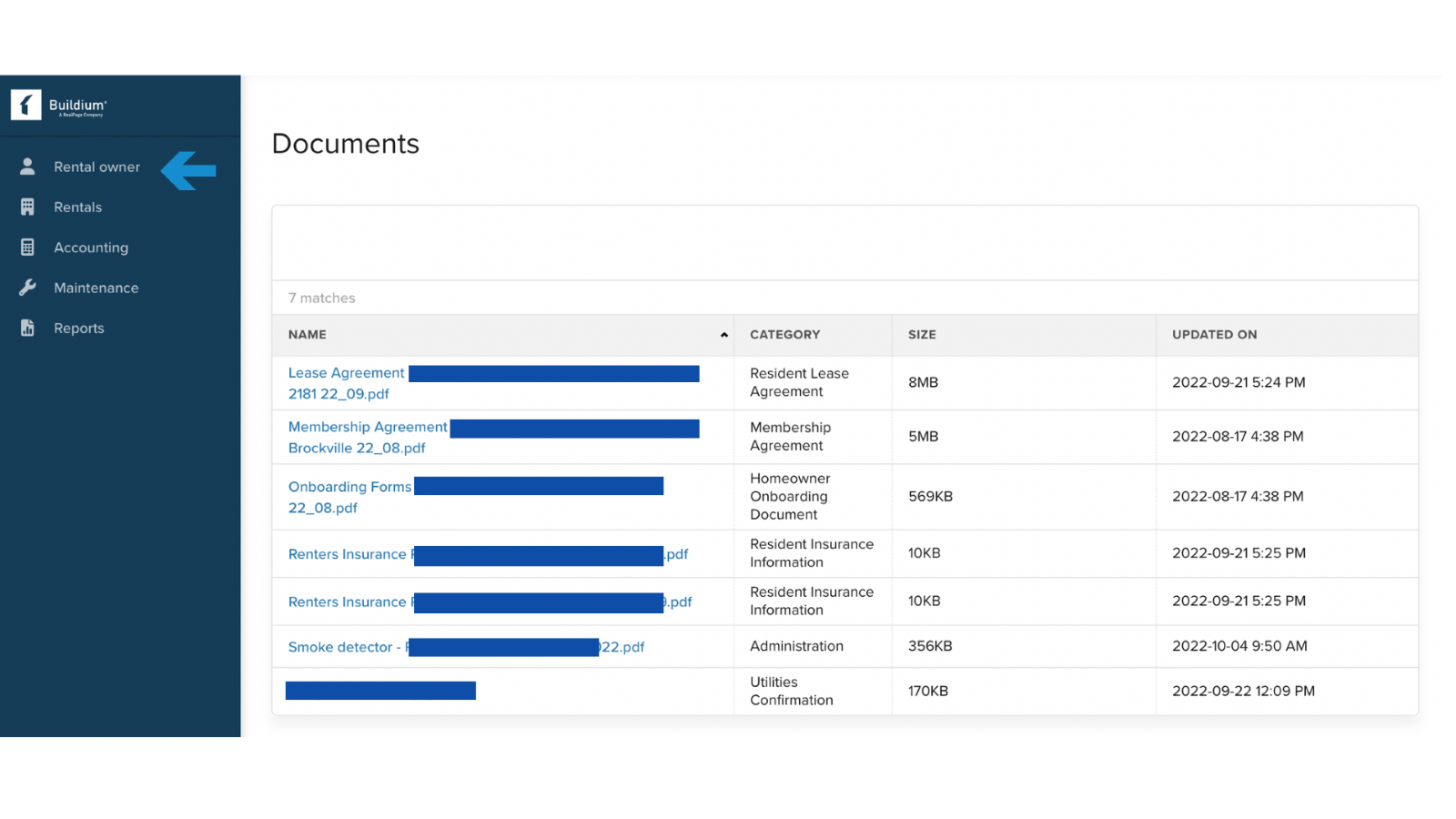Open Reports from the sidebar
The width and height of the screenshot is (1456, 819).
(x=79, y=329)
